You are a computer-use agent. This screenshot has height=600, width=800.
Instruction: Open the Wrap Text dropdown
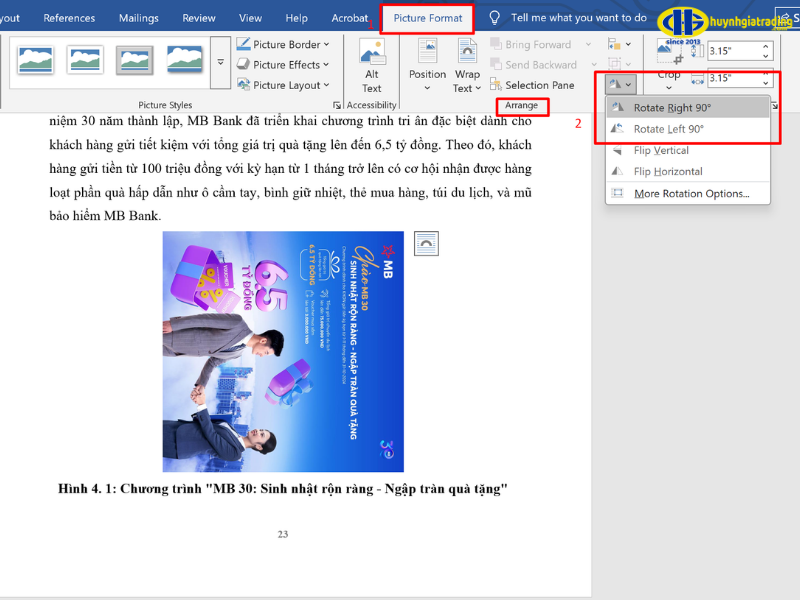[x=467, y=66]
